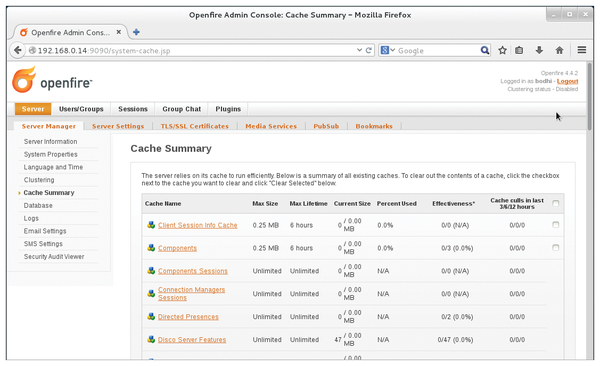Select the Bookmarks subtab

(374, 126)
